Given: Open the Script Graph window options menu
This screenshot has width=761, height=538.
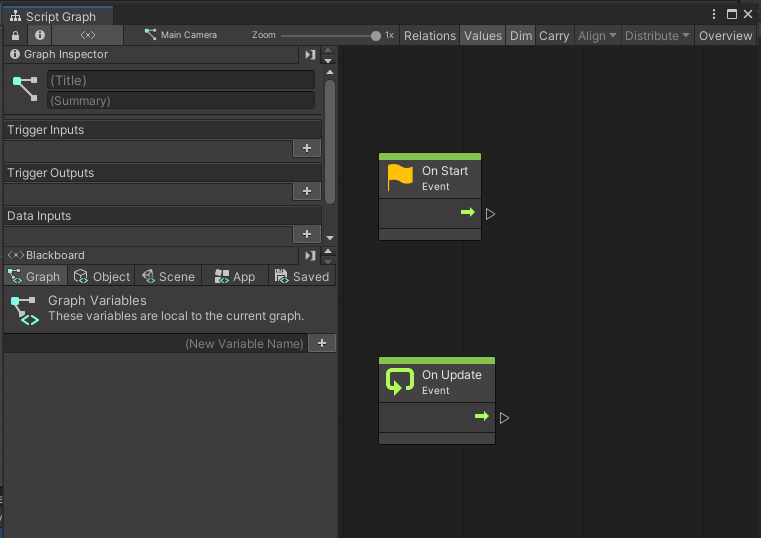Looking at the screenshot, I should click(713, 14).
